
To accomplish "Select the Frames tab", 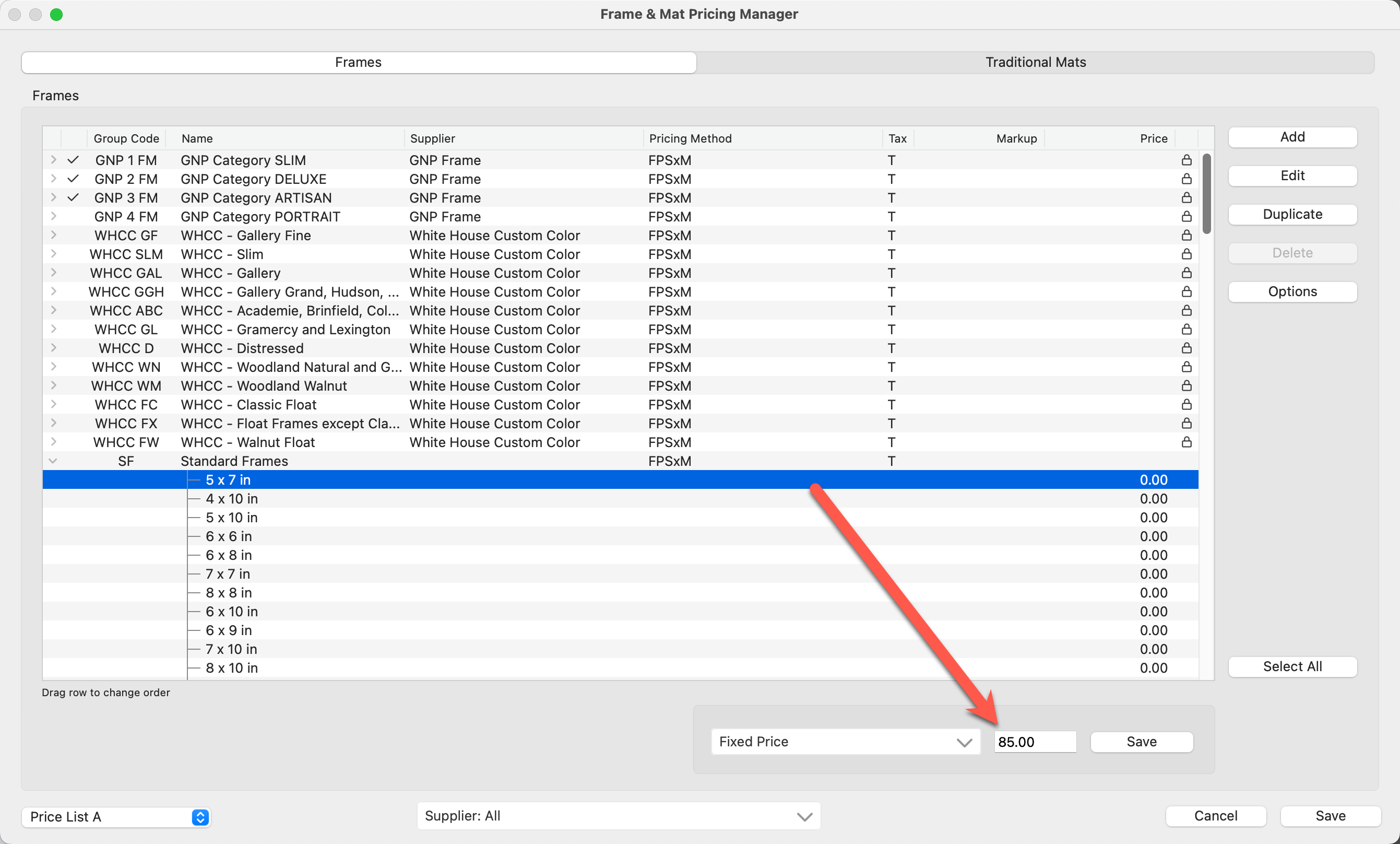I will pyautogui.click(x=359, y=63).
